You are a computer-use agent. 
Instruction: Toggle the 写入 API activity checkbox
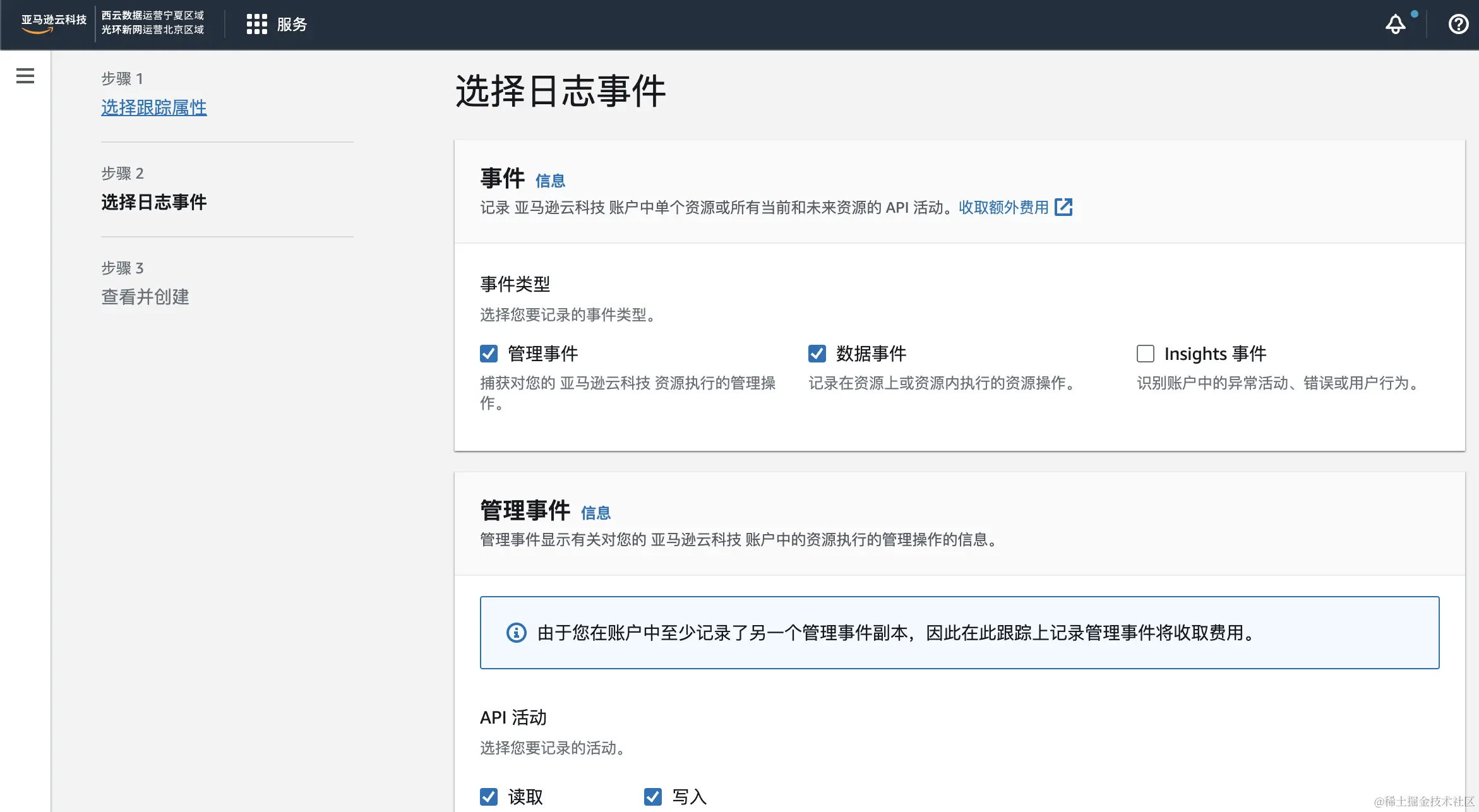pos(653,797)
